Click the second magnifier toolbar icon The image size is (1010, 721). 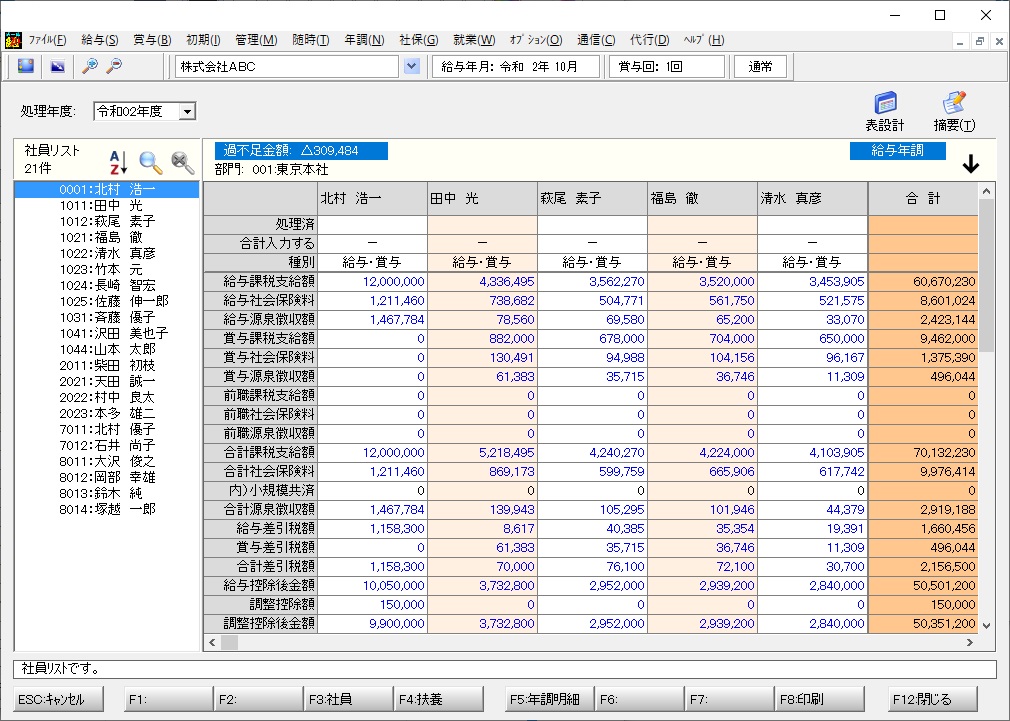[114, 66]
